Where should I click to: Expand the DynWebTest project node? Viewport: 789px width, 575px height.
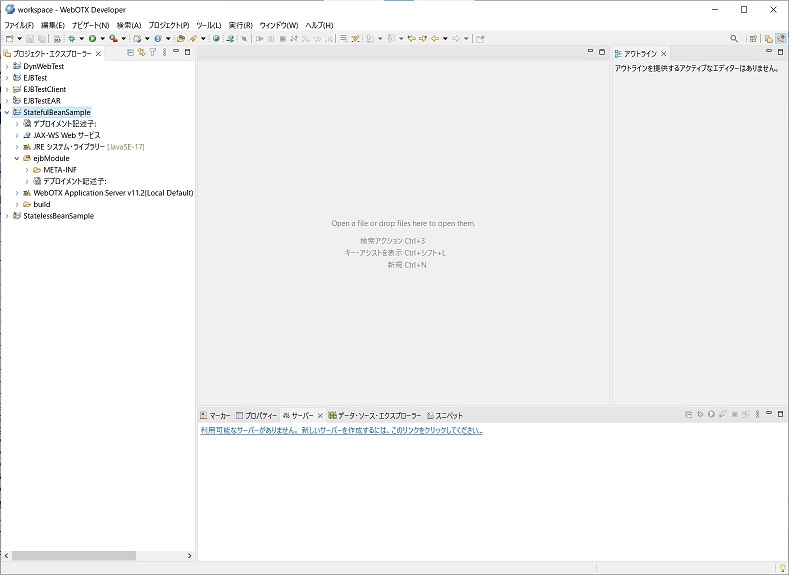6,66
